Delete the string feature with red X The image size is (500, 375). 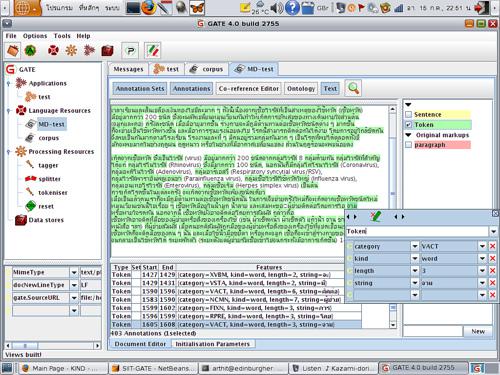[x=492, y=283]
